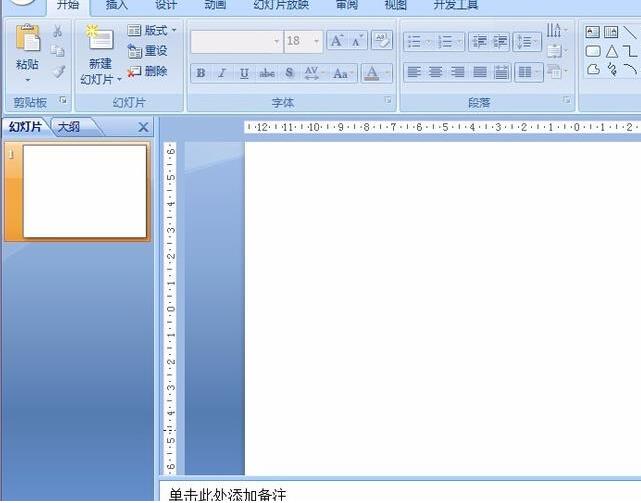Apply font color A swatch
The width and height of the screenshot is (641, 503).
372,73
